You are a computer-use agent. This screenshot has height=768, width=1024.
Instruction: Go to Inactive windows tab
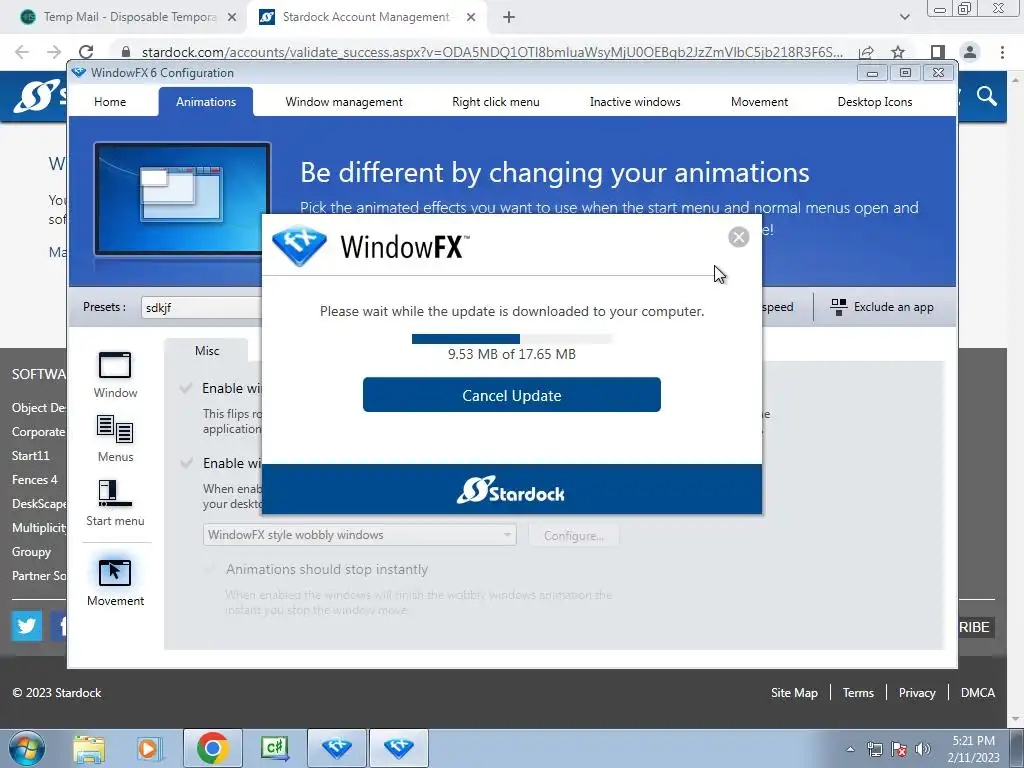[x=635, y=102]
